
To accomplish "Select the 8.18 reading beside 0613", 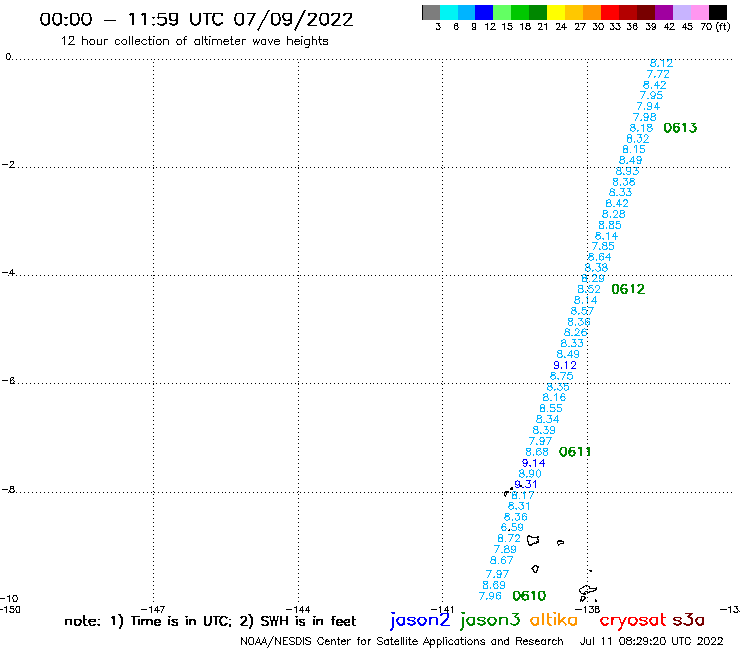I will point(641,128).
